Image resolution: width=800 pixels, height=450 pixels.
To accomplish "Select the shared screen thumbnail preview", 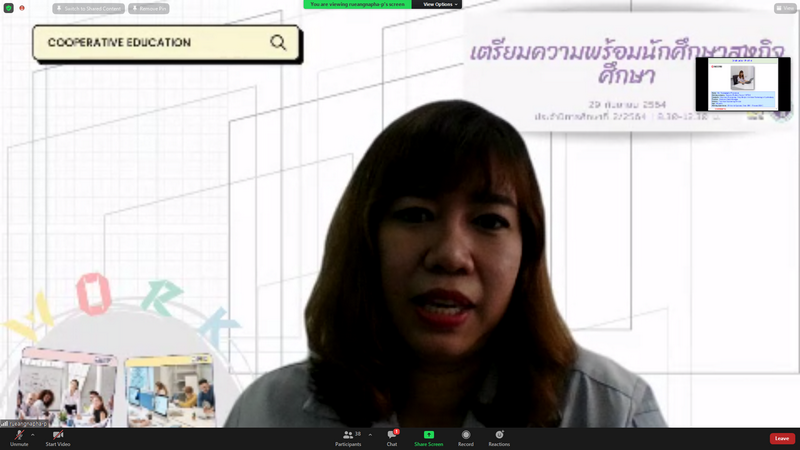I will coord(742,84).
